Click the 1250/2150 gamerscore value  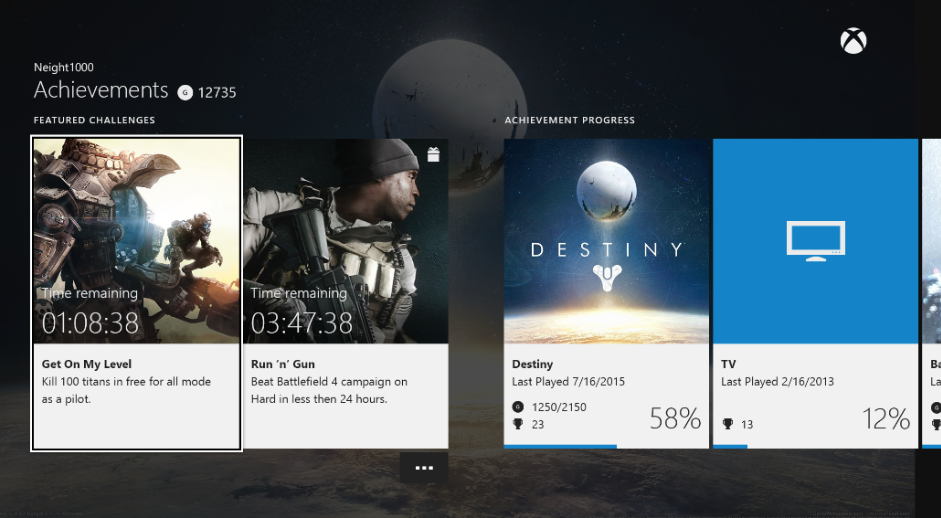(x=559, y=407)
